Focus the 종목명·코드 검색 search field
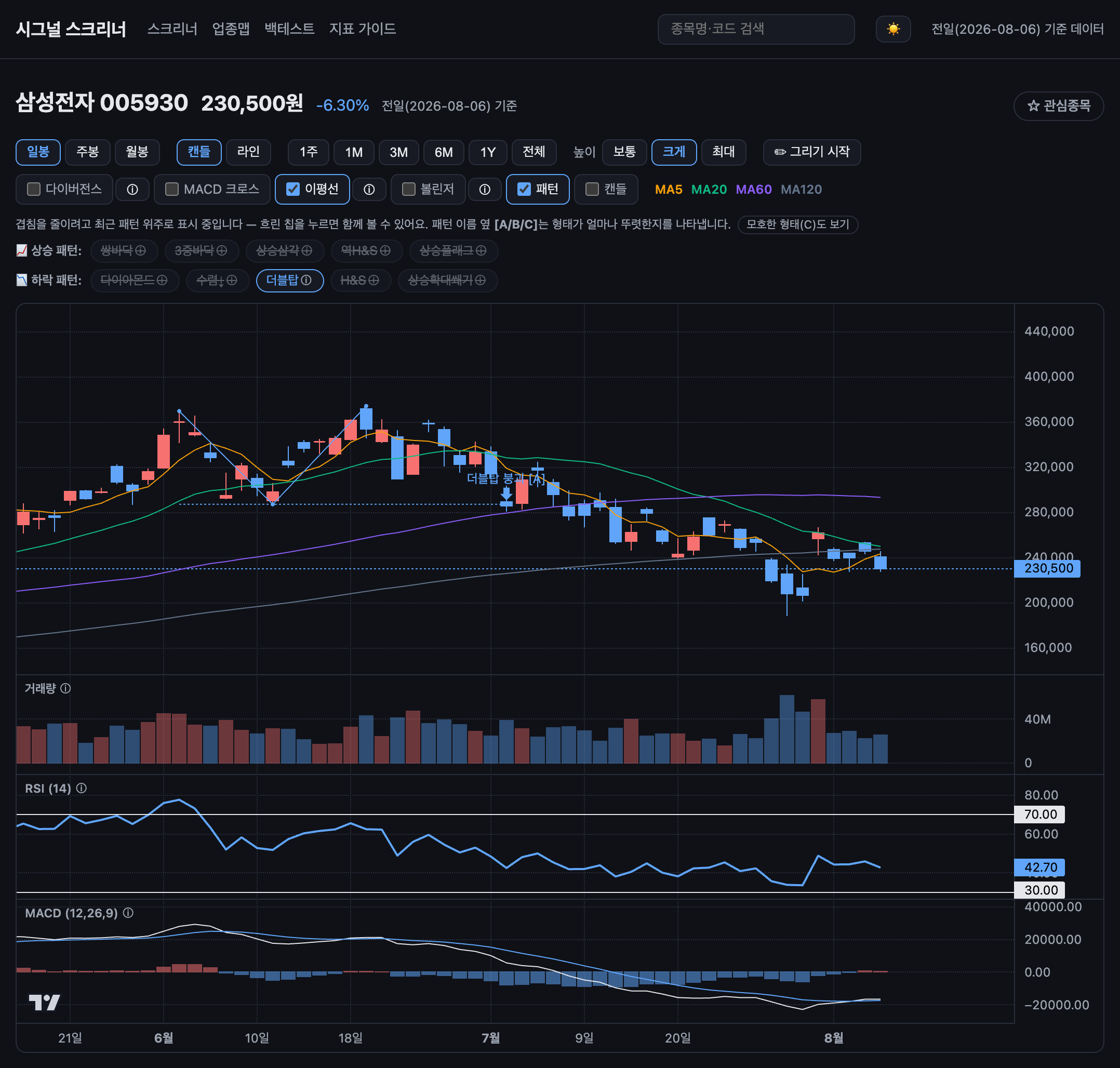1120x1068 pixels. pyautogui.click(x=756, y=29)
